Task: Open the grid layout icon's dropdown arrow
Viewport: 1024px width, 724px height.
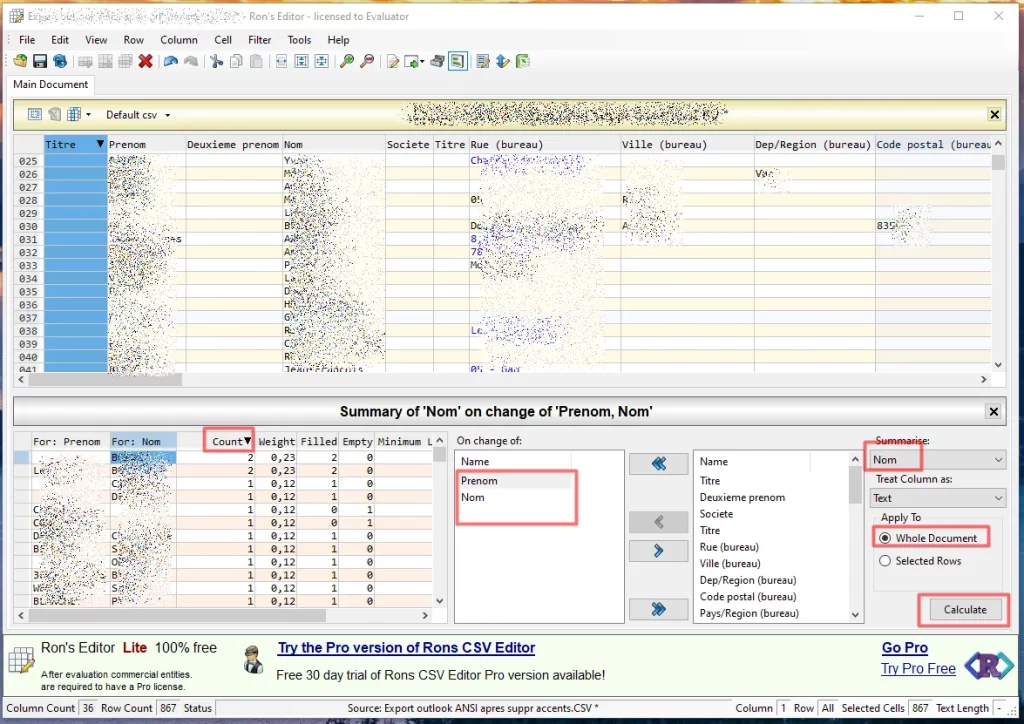Action: [88, 115]
